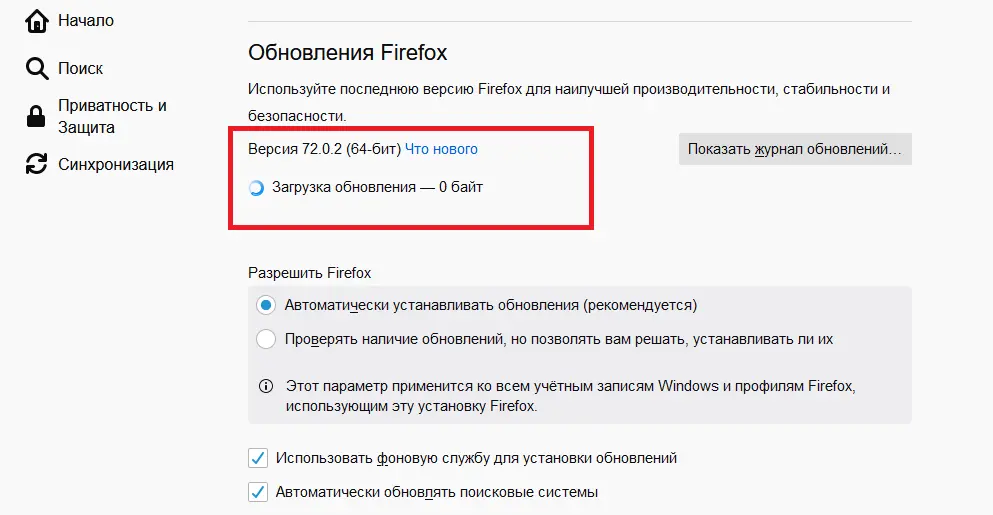Toggle automatically update search engines checkbox
The width and height of the screenshot is (993, 515).
[258, 492]
